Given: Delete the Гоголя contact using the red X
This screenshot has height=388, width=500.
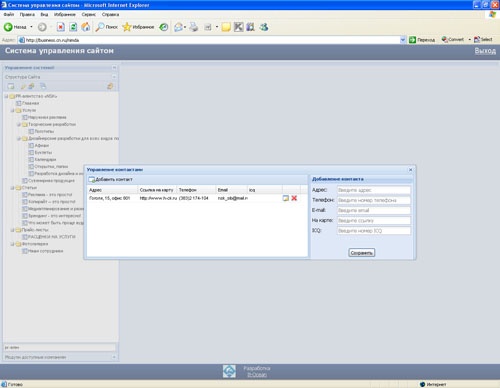Looking at the screenshot, I should click(294, 198).
